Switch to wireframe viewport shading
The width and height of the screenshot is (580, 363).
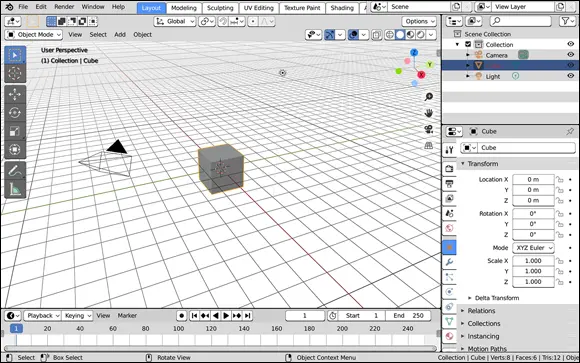click(x=390, y=35)
